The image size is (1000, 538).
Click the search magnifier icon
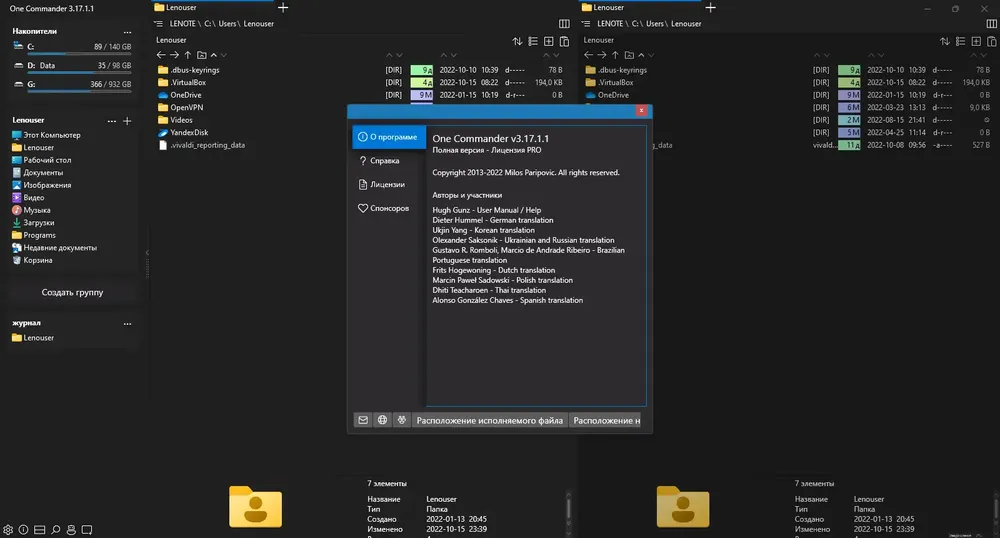click(55, 530)
